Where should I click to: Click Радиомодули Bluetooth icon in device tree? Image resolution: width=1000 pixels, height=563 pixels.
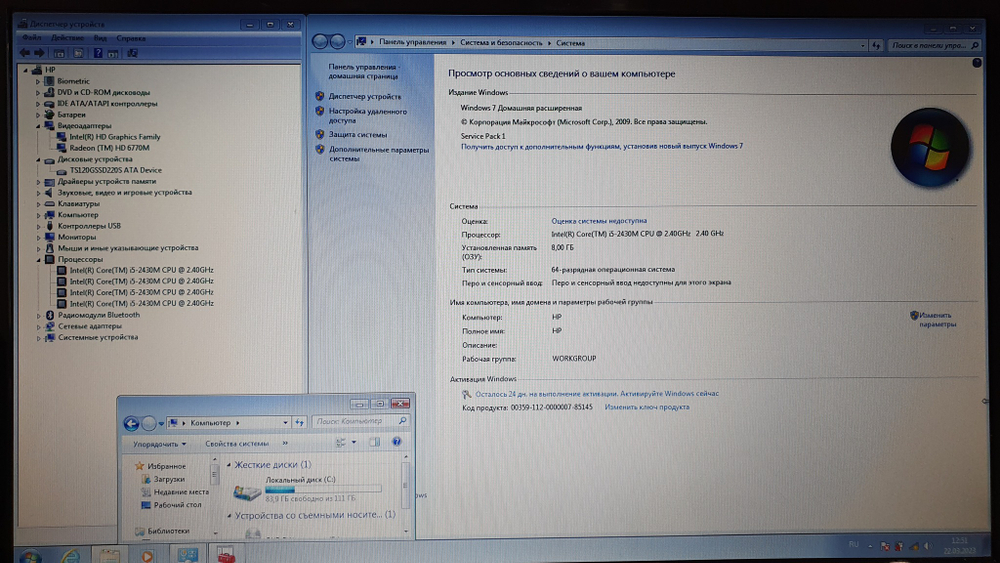[x=50, y=315]
